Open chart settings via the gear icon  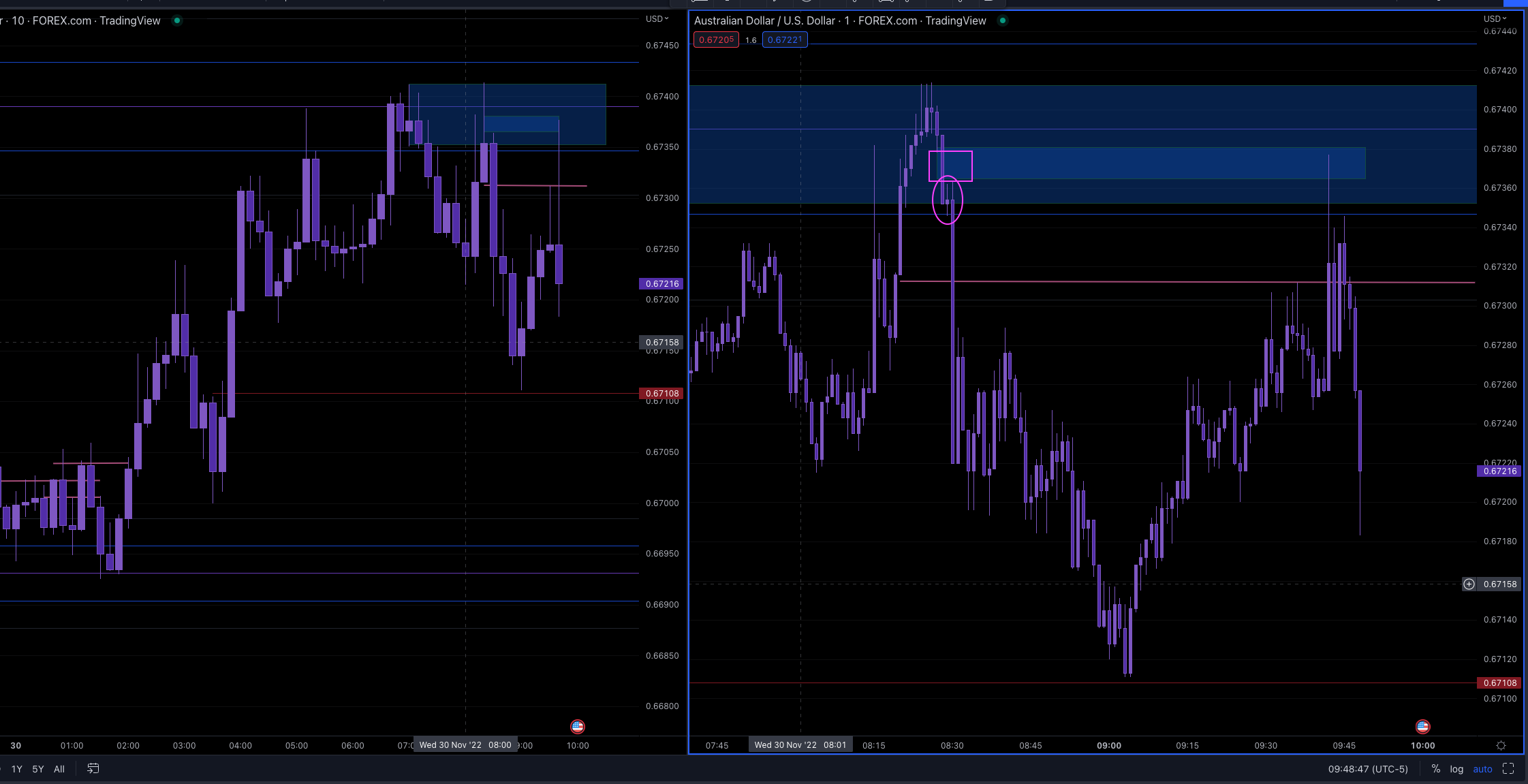click(1501, 745)
